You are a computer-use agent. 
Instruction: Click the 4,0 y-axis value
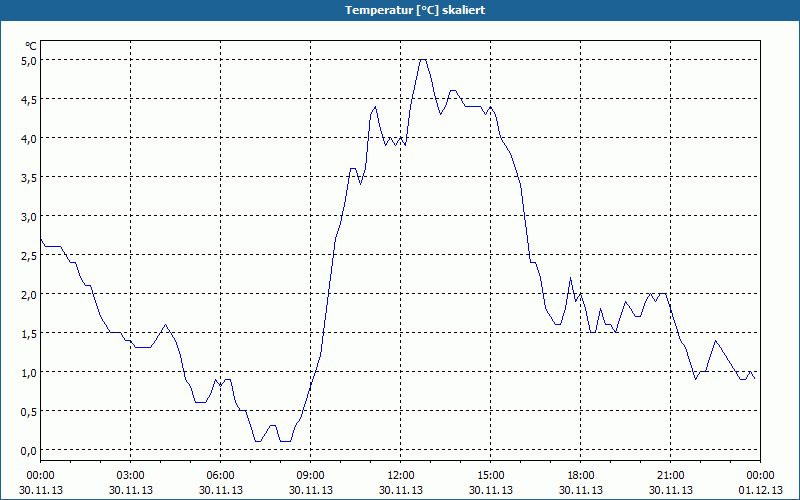[29, 138]
